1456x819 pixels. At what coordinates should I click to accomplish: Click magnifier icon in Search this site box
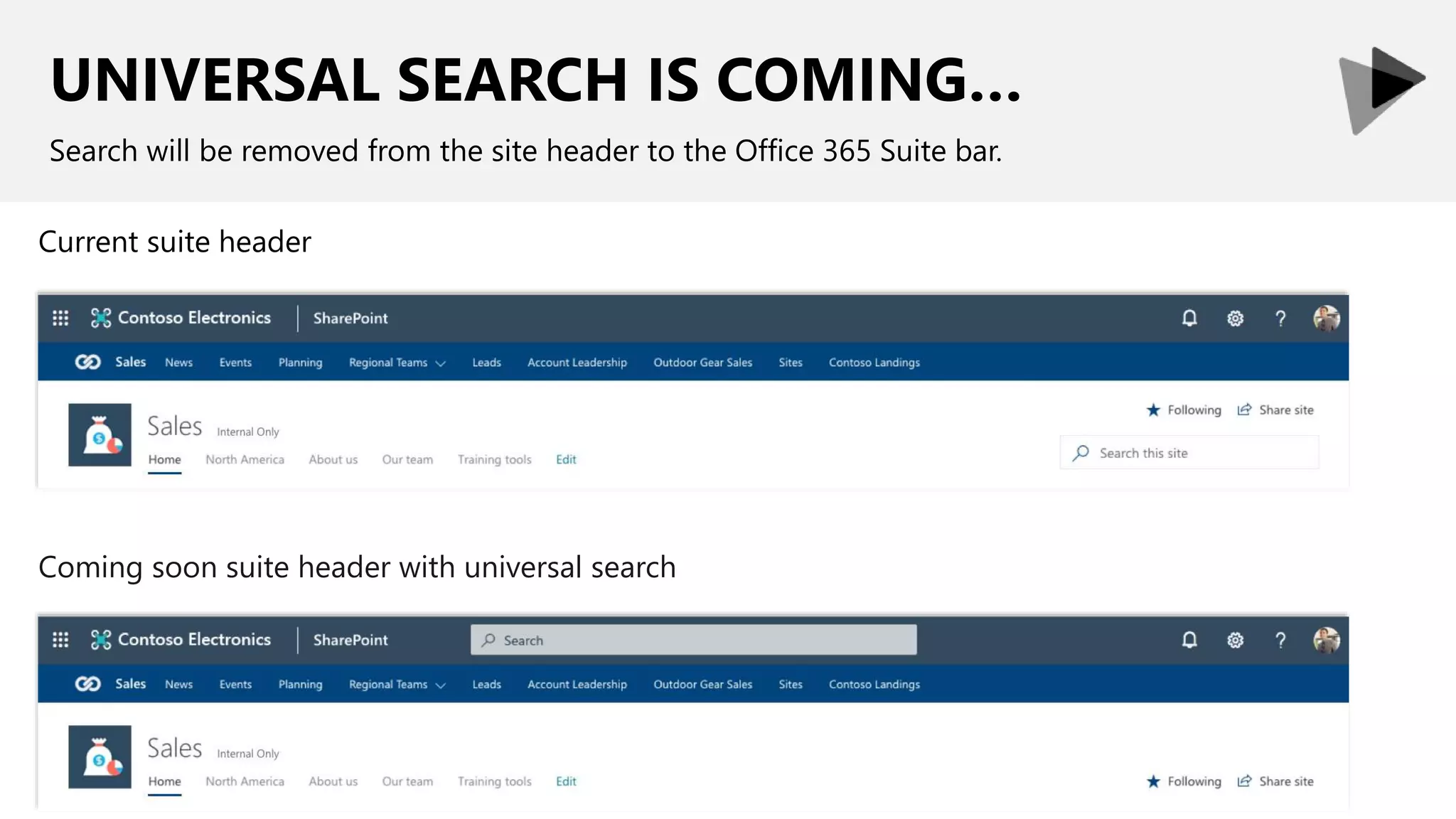1081,453
